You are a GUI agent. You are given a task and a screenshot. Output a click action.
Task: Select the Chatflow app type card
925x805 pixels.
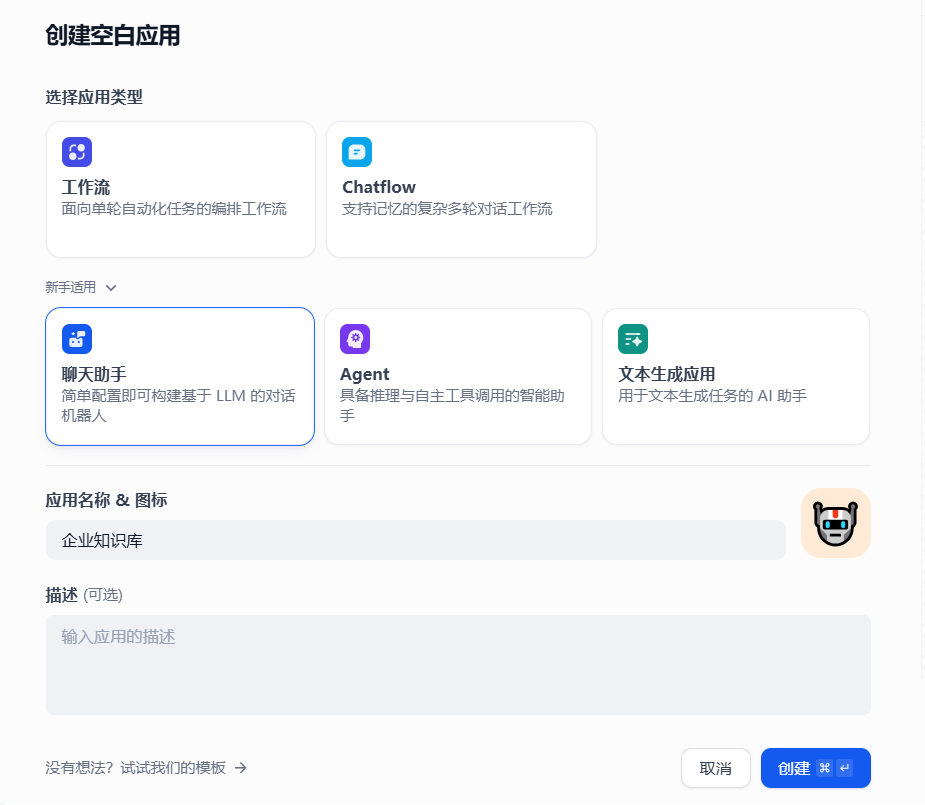(461, 189)
